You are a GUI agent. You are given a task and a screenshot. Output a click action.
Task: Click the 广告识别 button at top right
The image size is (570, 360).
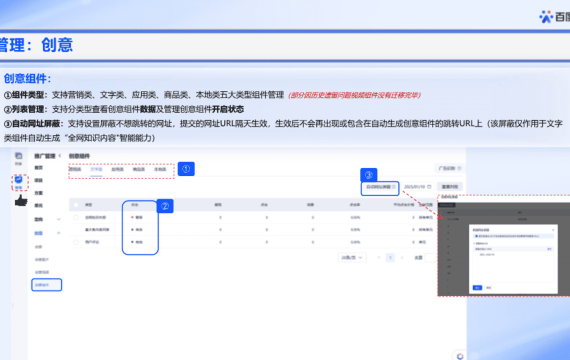(449, 168)
